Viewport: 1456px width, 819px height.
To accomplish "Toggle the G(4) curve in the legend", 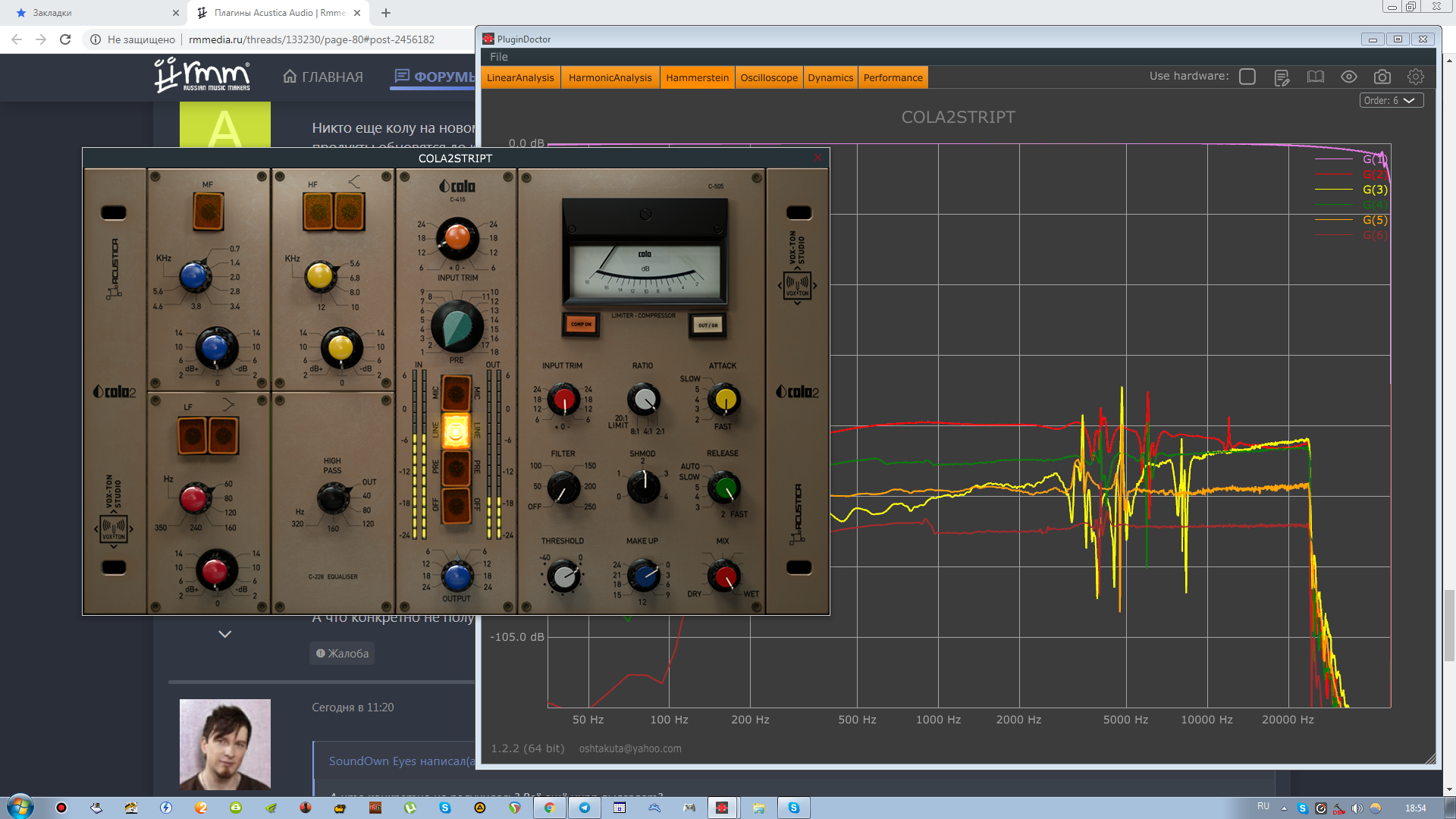I will 1374,205.
